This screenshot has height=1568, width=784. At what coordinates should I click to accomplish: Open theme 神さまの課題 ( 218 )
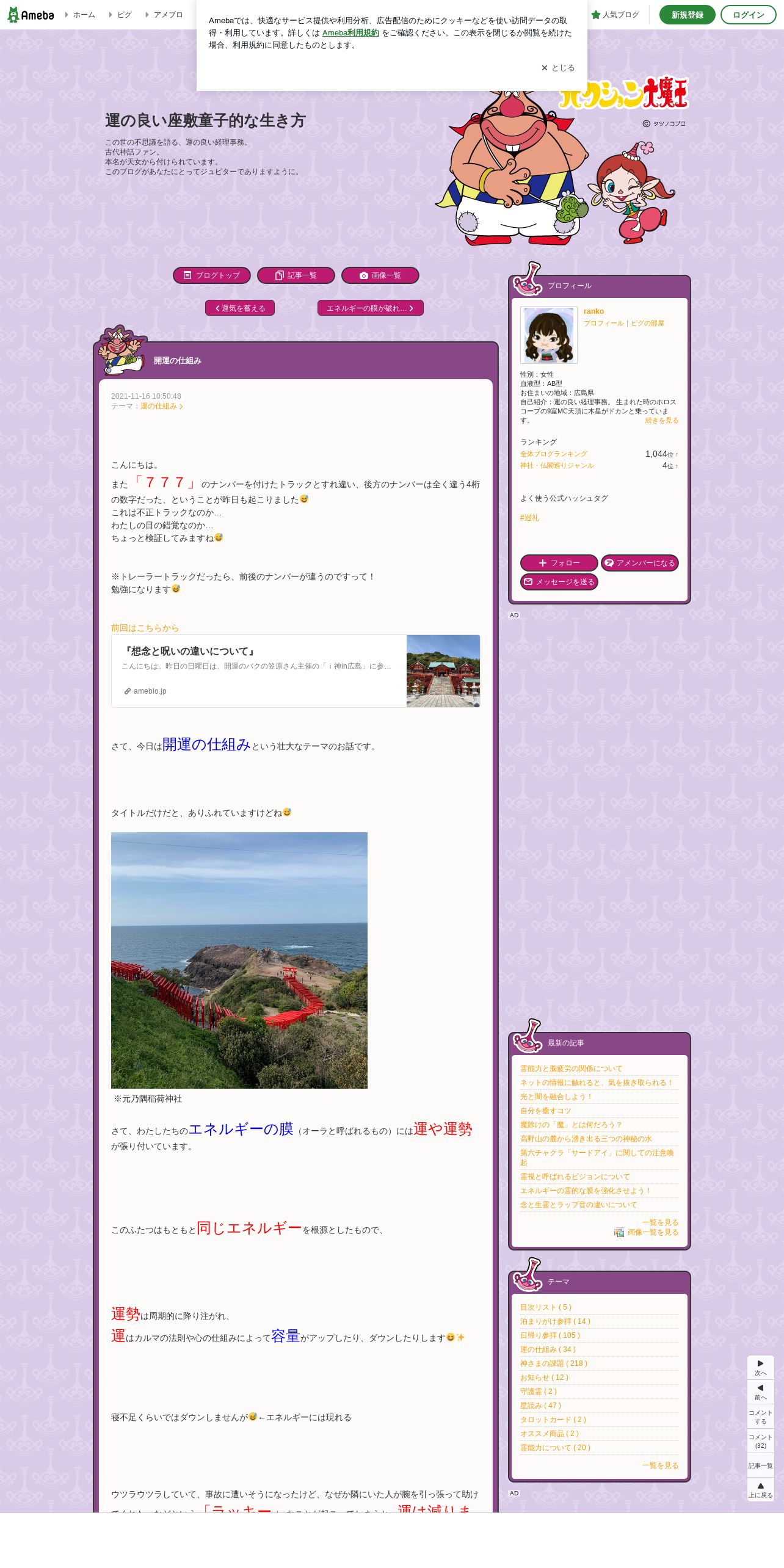point(554,1363)
